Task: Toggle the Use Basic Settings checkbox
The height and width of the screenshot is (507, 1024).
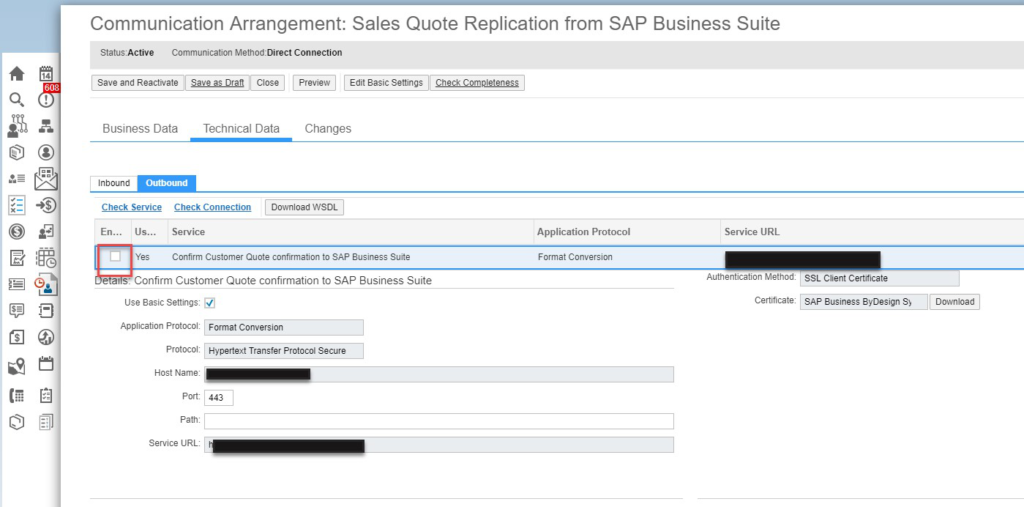Action: tap(210, 303)
